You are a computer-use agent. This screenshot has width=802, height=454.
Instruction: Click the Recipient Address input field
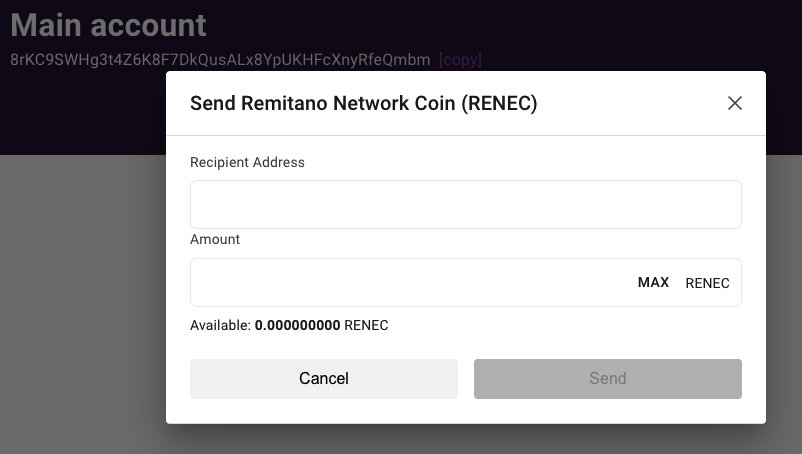(x=465, y=205)
